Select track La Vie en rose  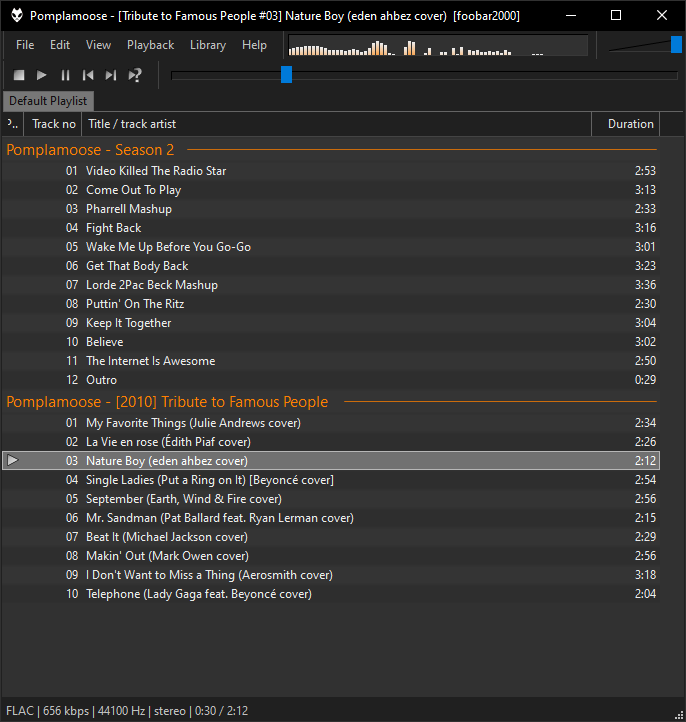click(x=331, y=442)
